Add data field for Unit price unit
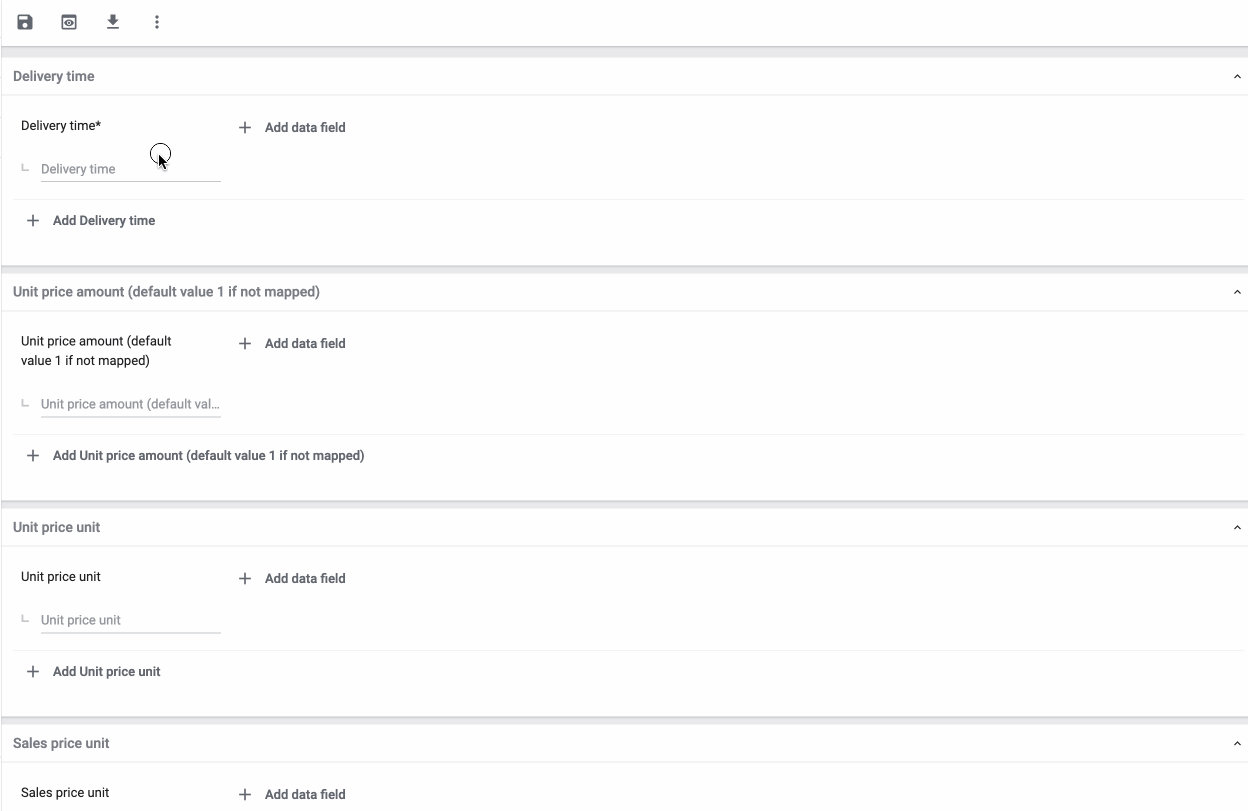Image resolution: width=1248 pixels, height=811 pixels. click(x=304, y=578)
